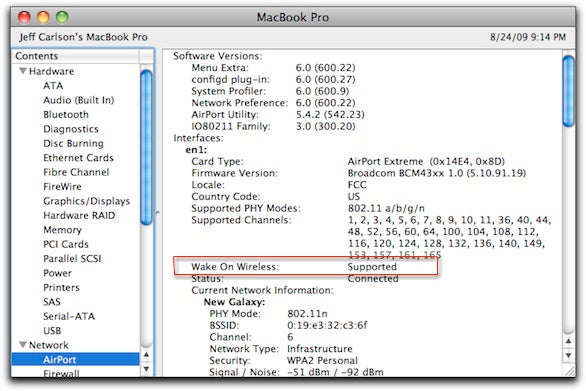The image size is (586, 391).
Task: Click the "IO80211 Family:" label
Action: tap(231, 126)
